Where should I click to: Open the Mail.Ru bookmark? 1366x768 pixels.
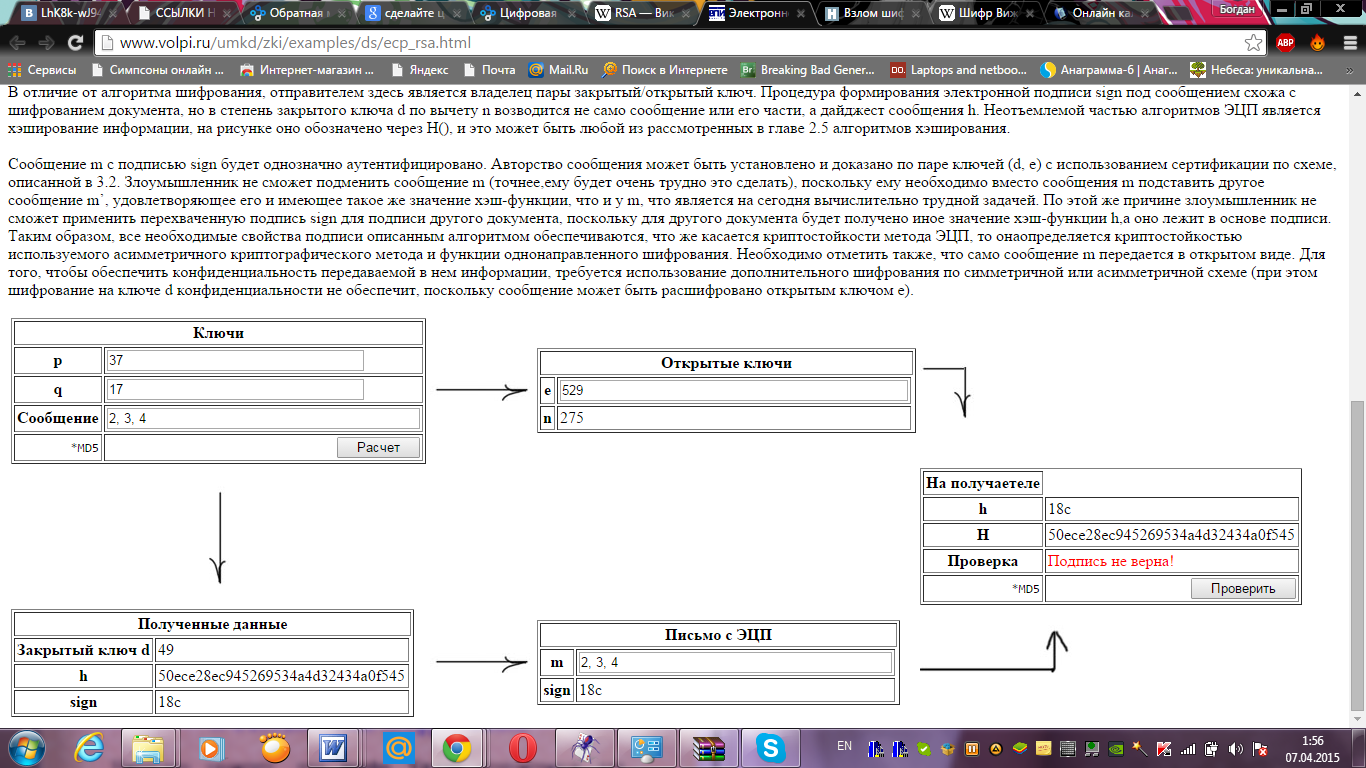click(x=558, y=70)
